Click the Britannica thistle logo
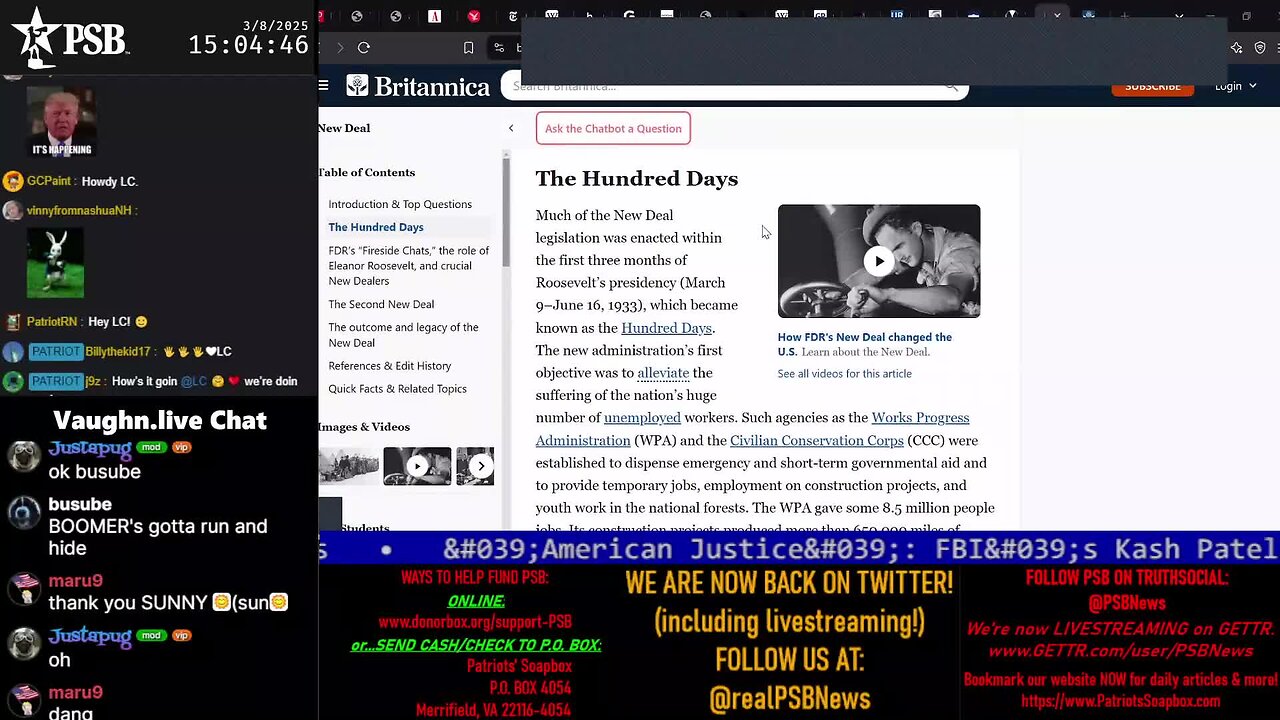 pyautogui.click(x=357, y=86)
